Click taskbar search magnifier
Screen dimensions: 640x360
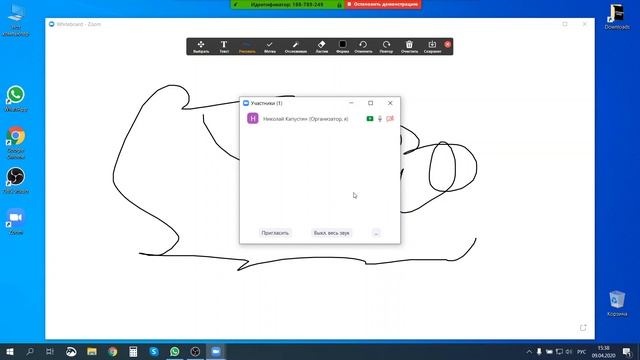(x=30, y=351)
